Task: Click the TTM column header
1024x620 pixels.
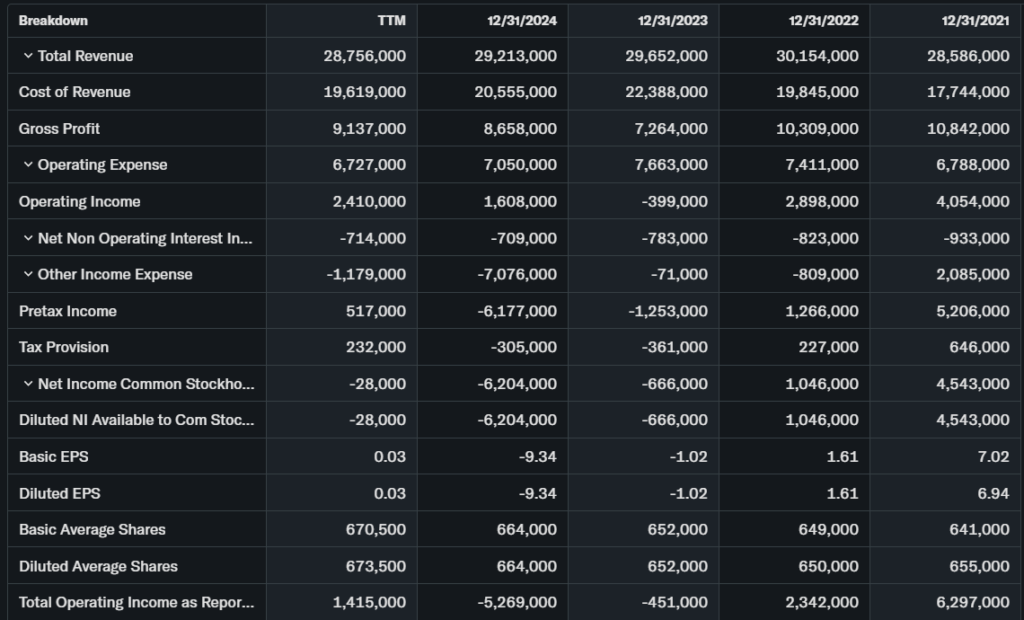Action: (x=391, y=20)
